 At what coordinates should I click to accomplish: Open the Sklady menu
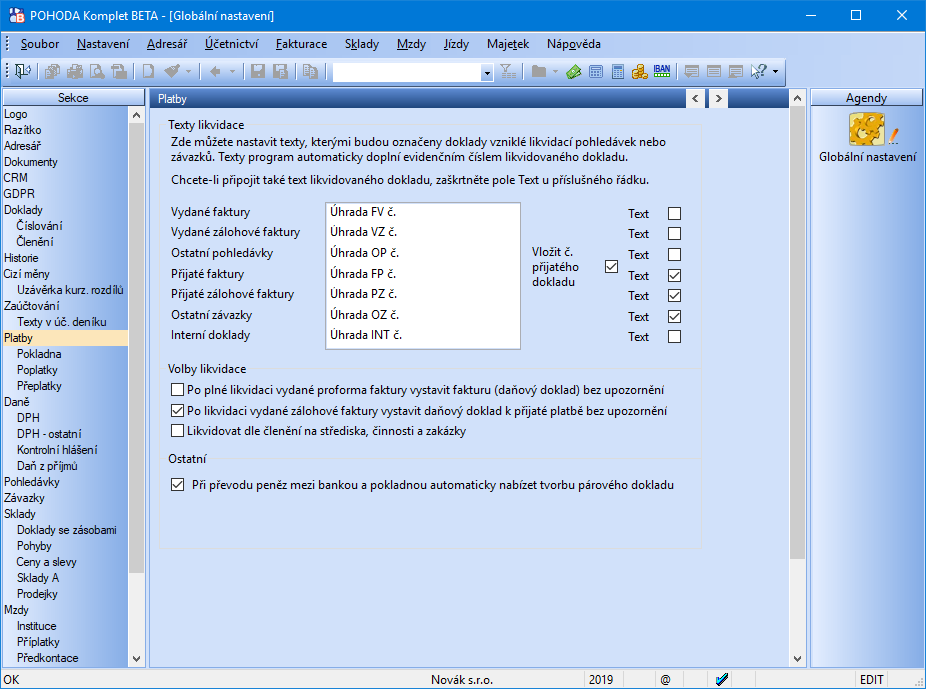coord(361,44)
